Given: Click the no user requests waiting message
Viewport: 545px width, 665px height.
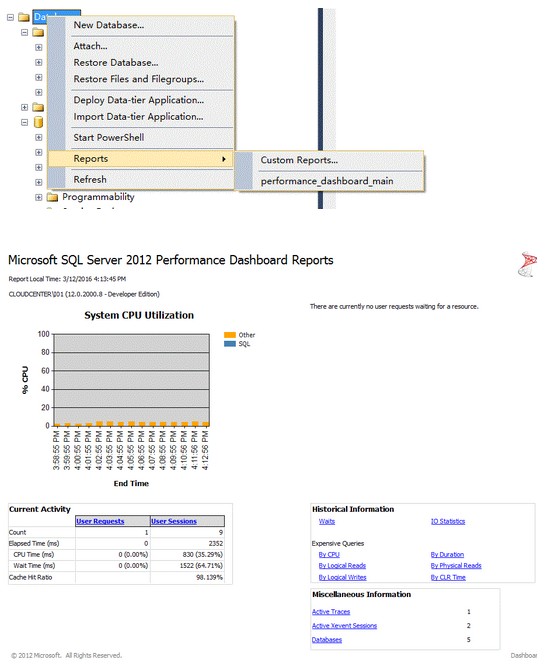Looking at the screenshot, I should point(394,306).
